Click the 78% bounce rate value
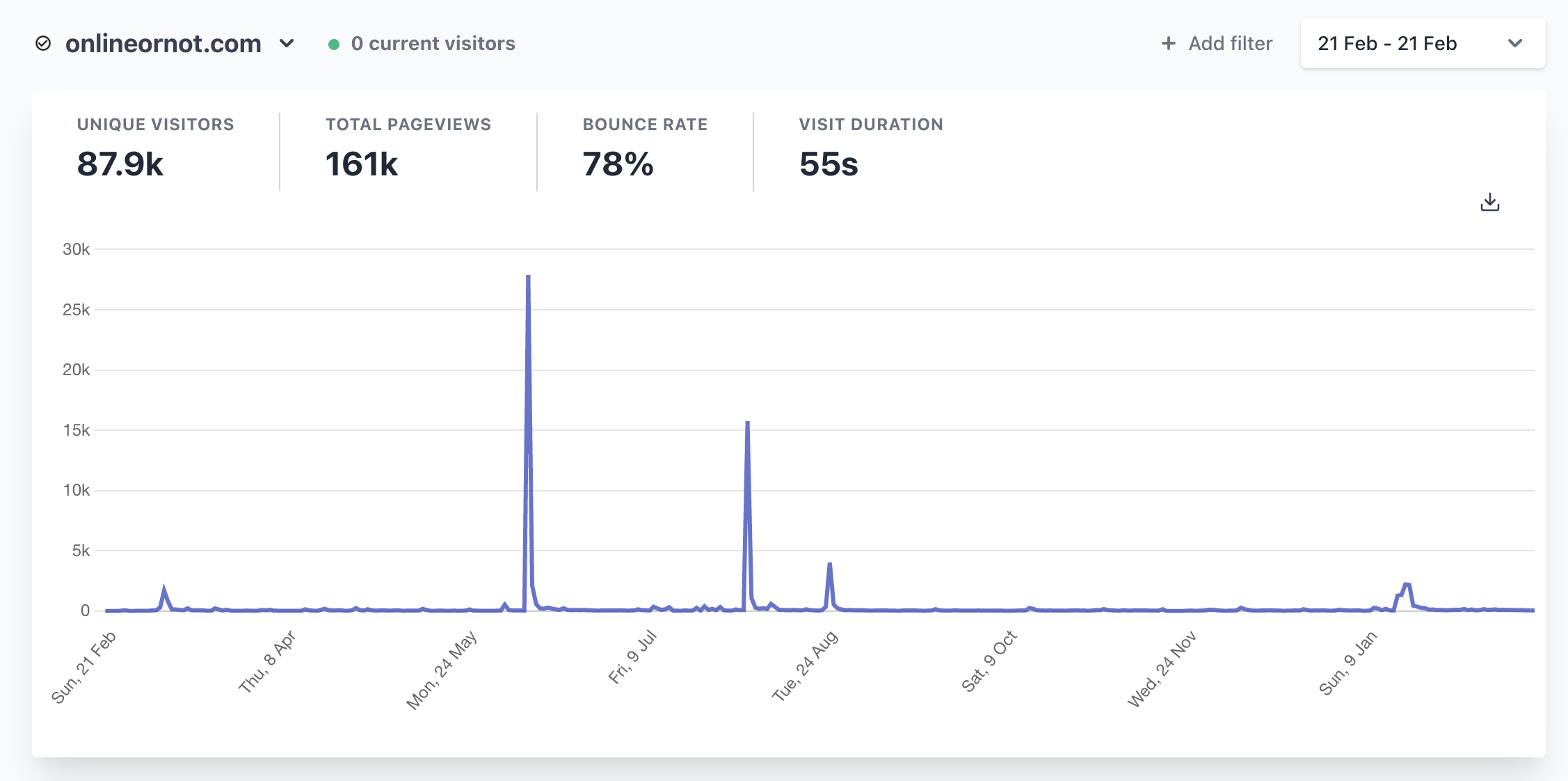The width and height of the screenshot is (1568, 781). (x=618, y=164)
